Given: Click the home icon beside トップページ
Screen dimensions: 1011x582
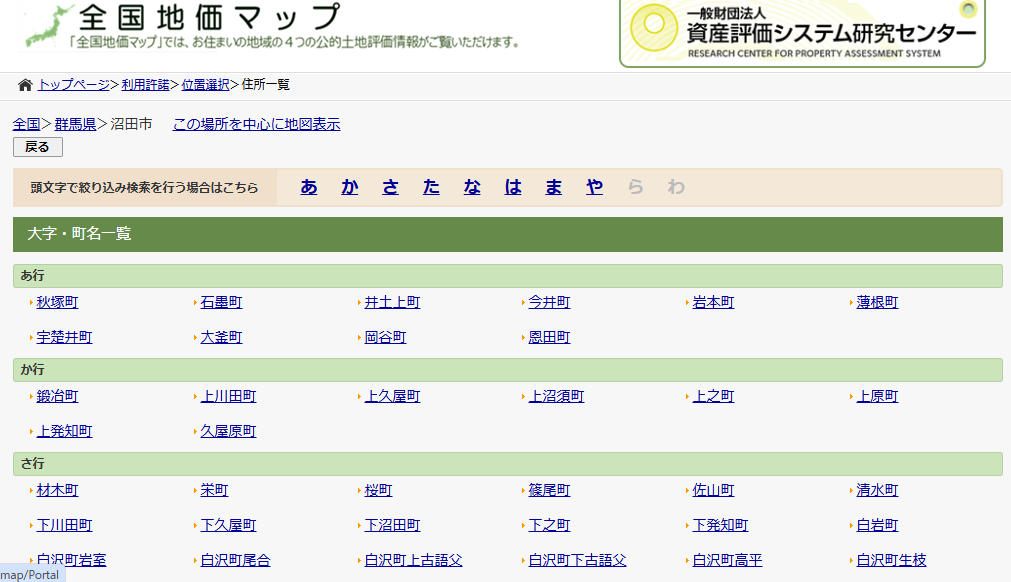Looking at the screenshot, I should click(25, 85).
